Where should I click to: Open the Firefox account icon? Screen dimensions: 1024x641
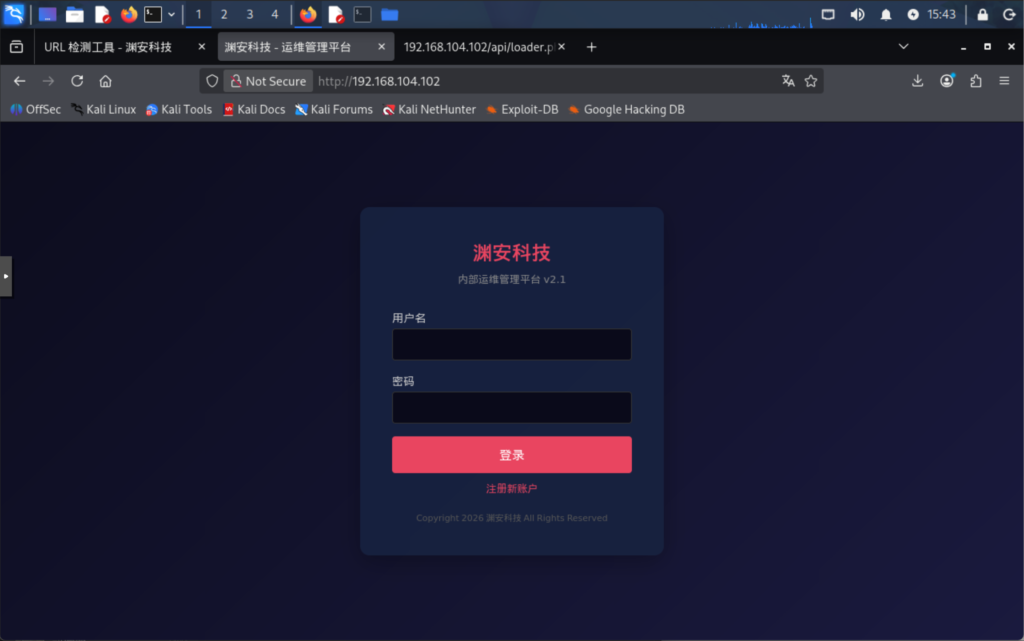[947, 81]
